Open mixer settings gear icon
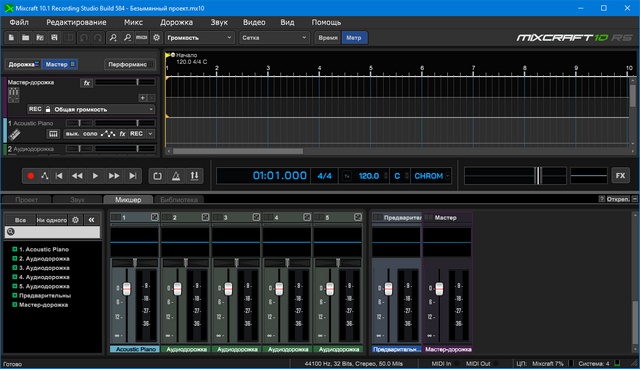This screenshot has width=640, height=369. point(76,220)
